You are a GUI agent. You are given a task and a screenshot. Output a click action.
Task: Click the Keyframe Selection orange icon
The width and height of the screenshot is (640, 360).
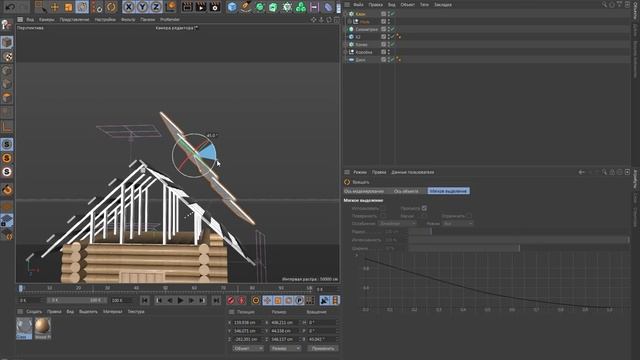[x=256, y=300]
